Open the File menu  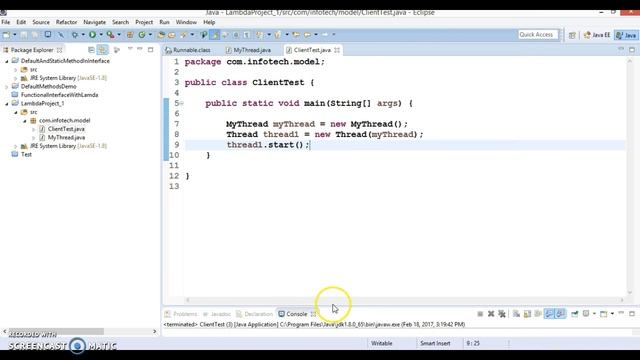click(6, 22)
